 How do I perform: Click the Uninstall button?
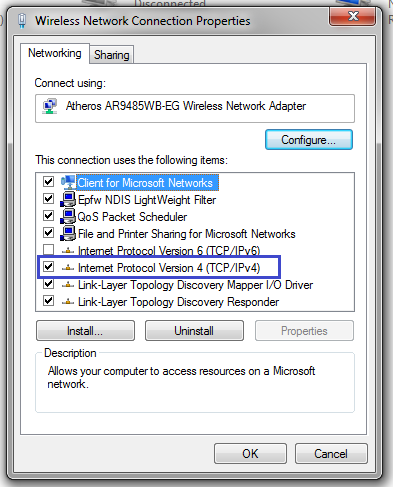[194, 331]
